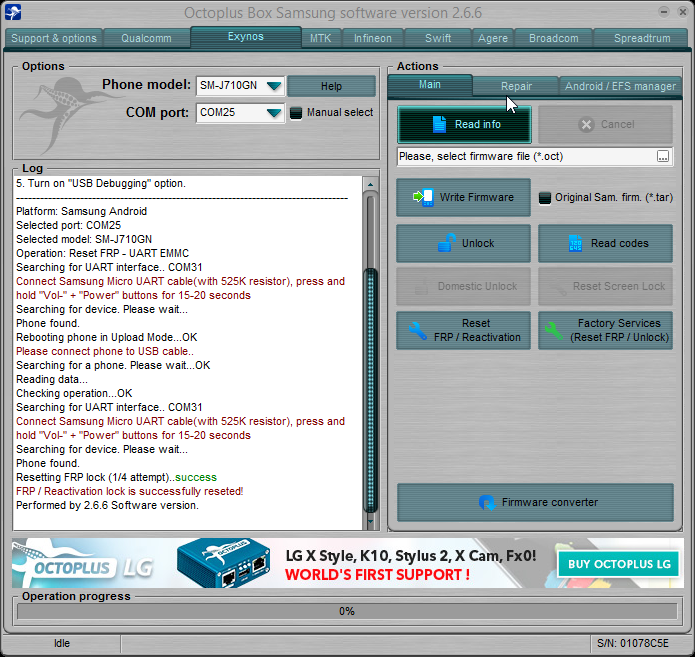695x657 pixels.
Task: Click log line 'Reading data...'
Action: (x=52, y=379)
